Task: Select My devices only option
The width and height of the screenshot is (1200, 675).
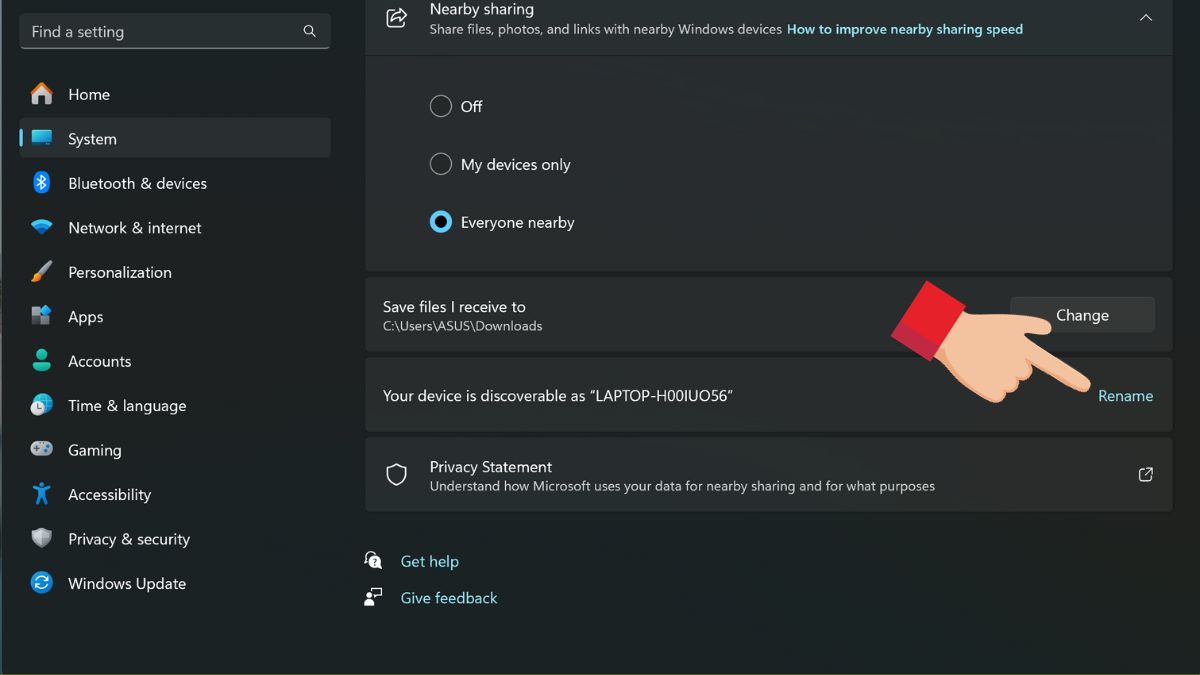Action: 441,164
